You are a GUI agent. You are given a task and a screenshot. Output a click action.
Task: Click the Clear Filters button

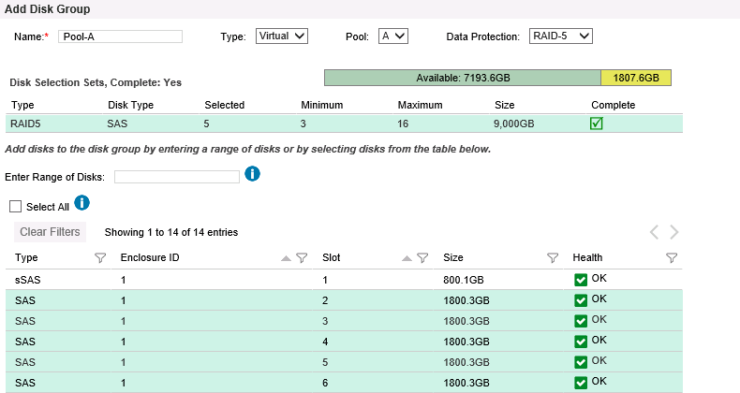50,232
